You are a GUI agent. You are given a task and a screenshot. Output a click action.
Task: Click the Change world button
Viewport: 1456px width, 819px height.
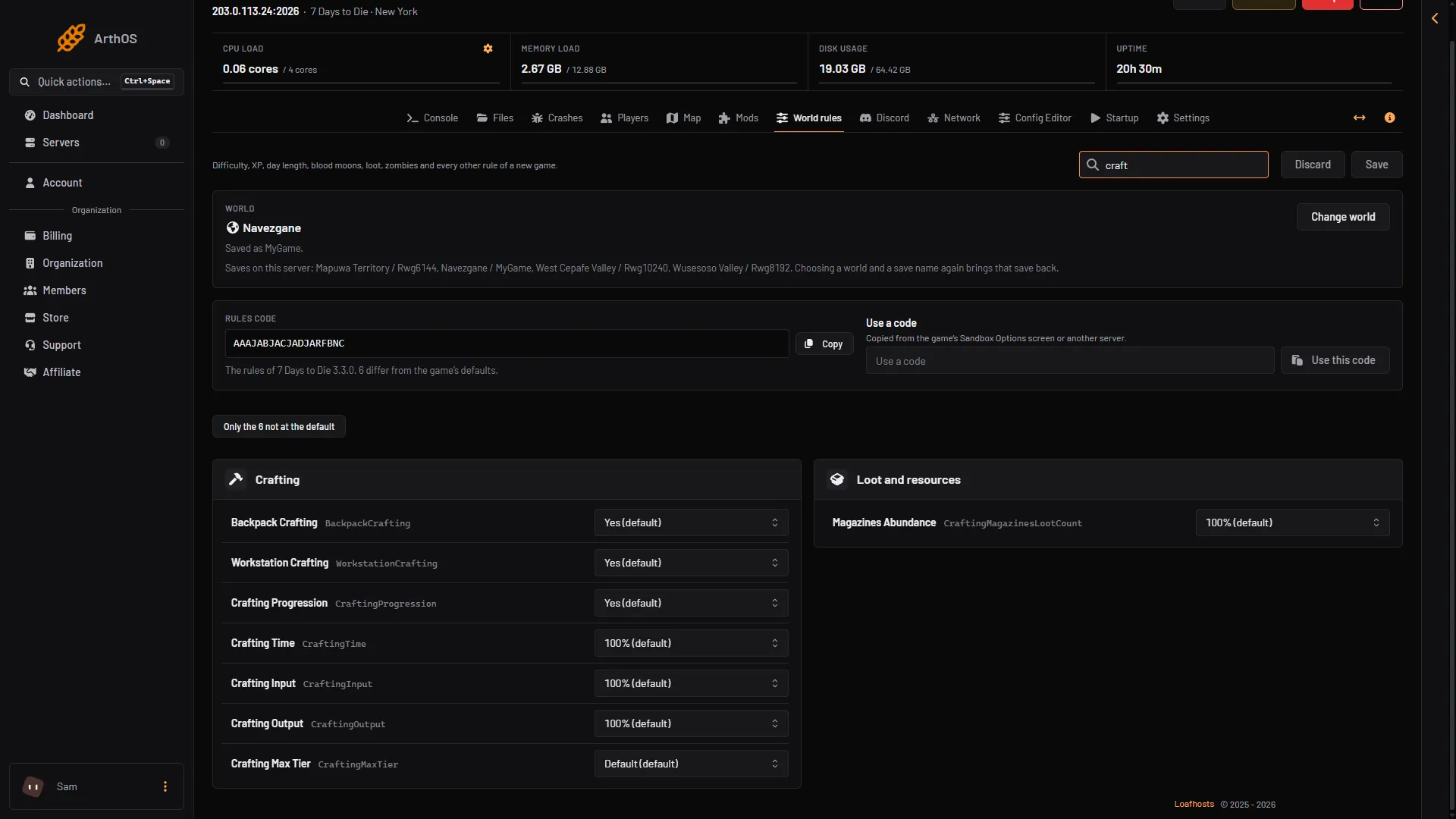1342,217
